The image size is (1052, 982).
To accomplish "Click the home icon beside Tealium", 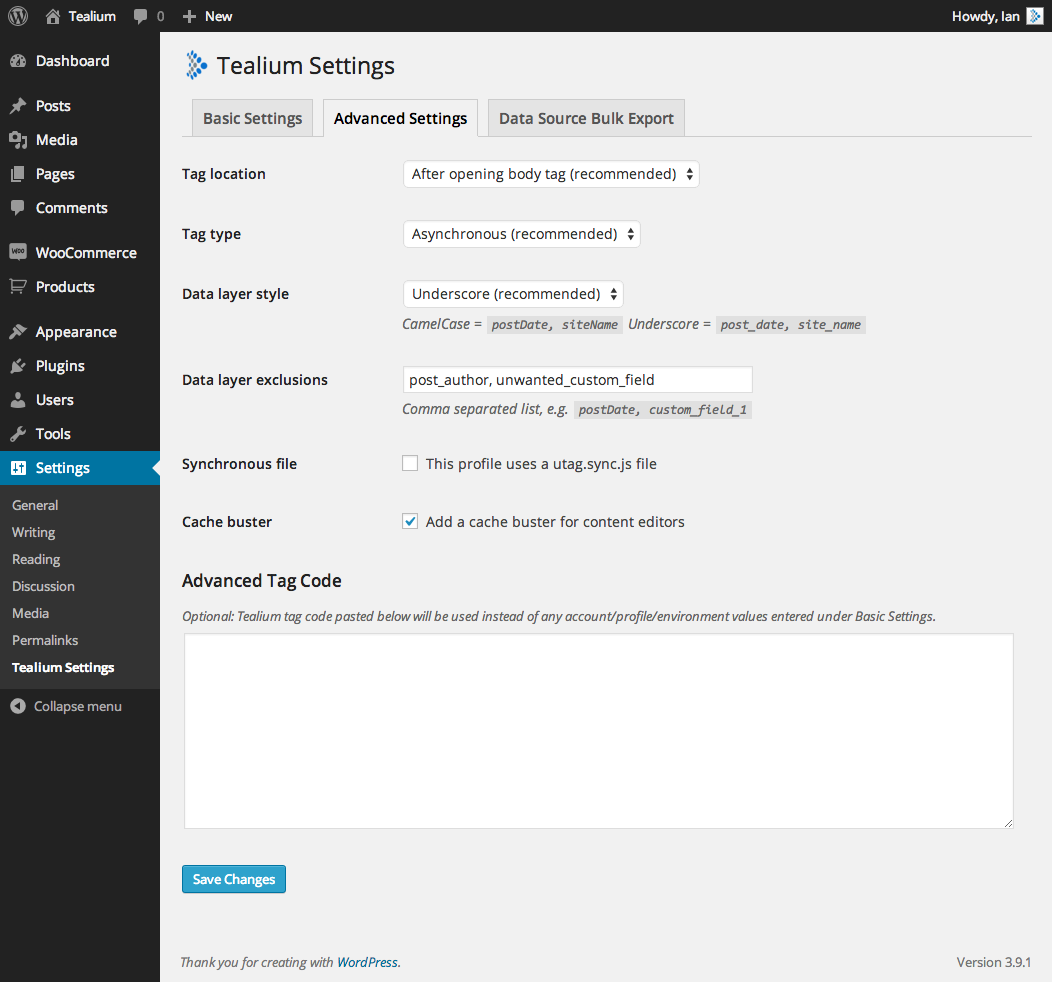I will click(53, 16).
